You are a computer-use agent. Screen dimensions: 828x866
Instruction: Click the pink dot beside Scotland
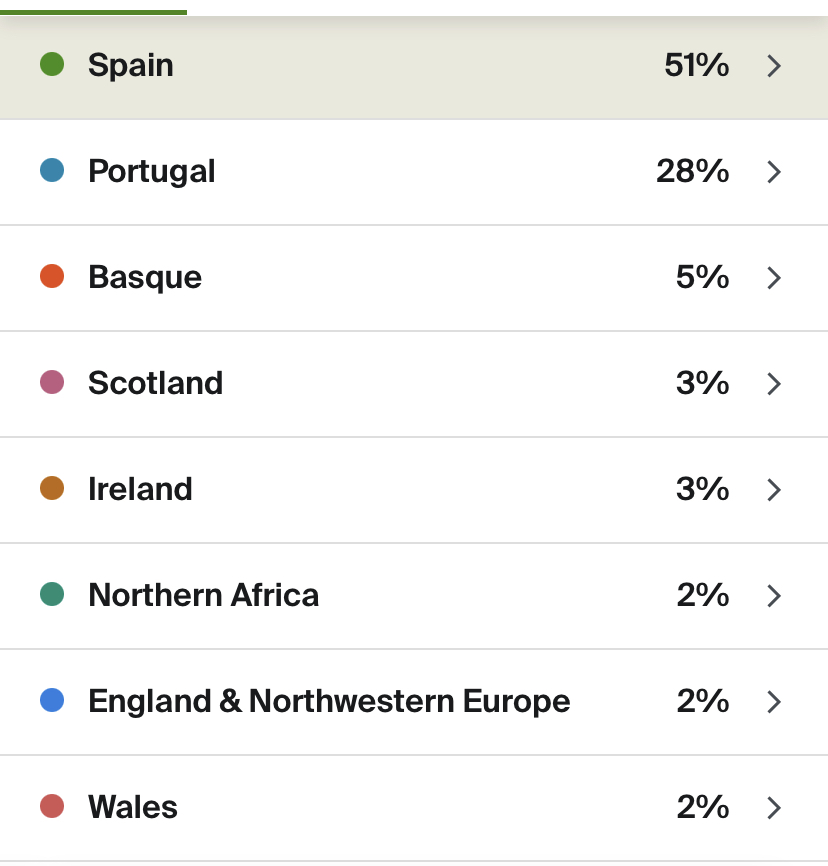click(x=52, y=383)
